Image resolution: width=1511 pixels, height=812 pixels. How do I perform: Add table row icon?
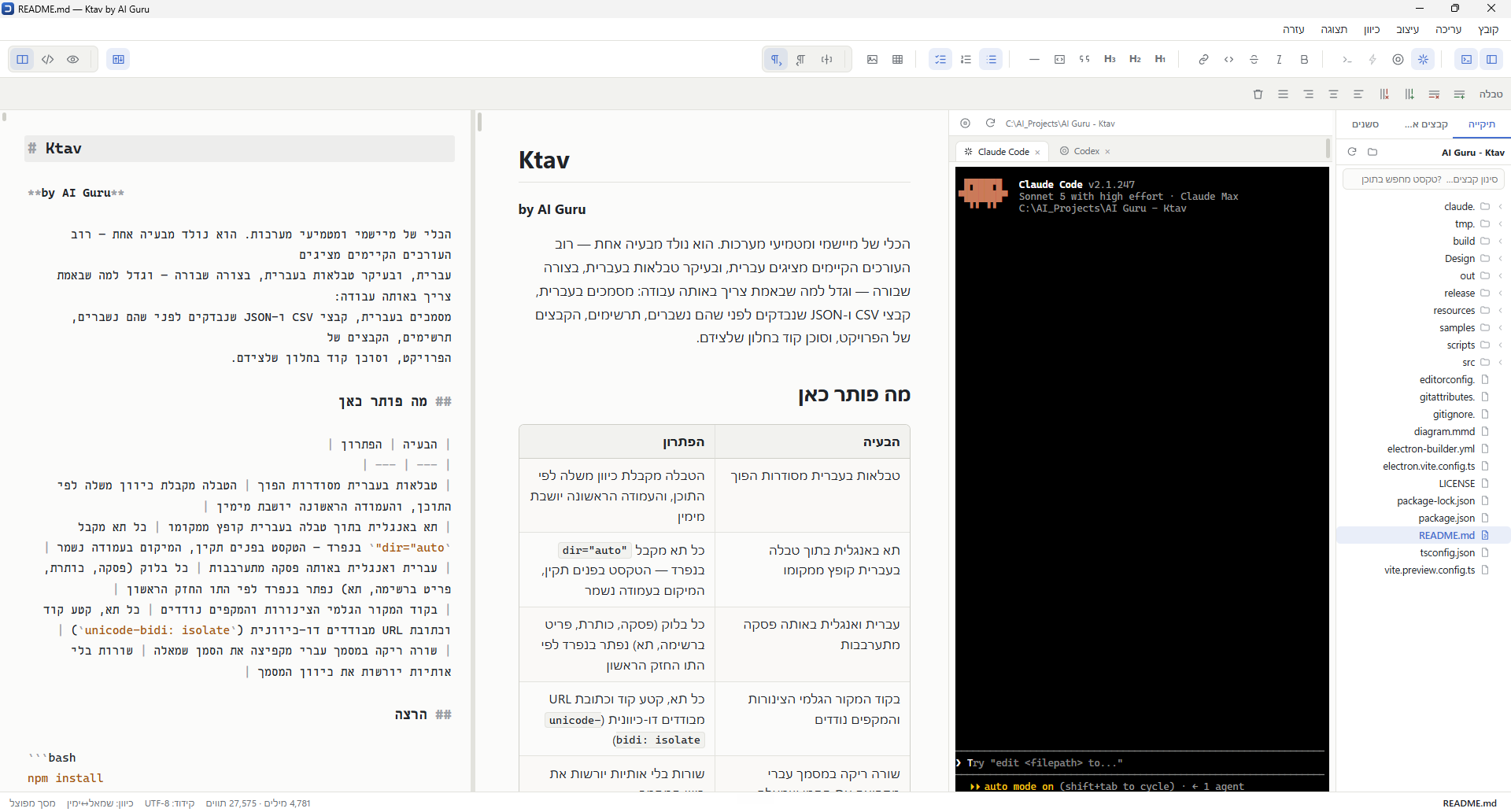pyautogui.click(x=1459, y=94)
